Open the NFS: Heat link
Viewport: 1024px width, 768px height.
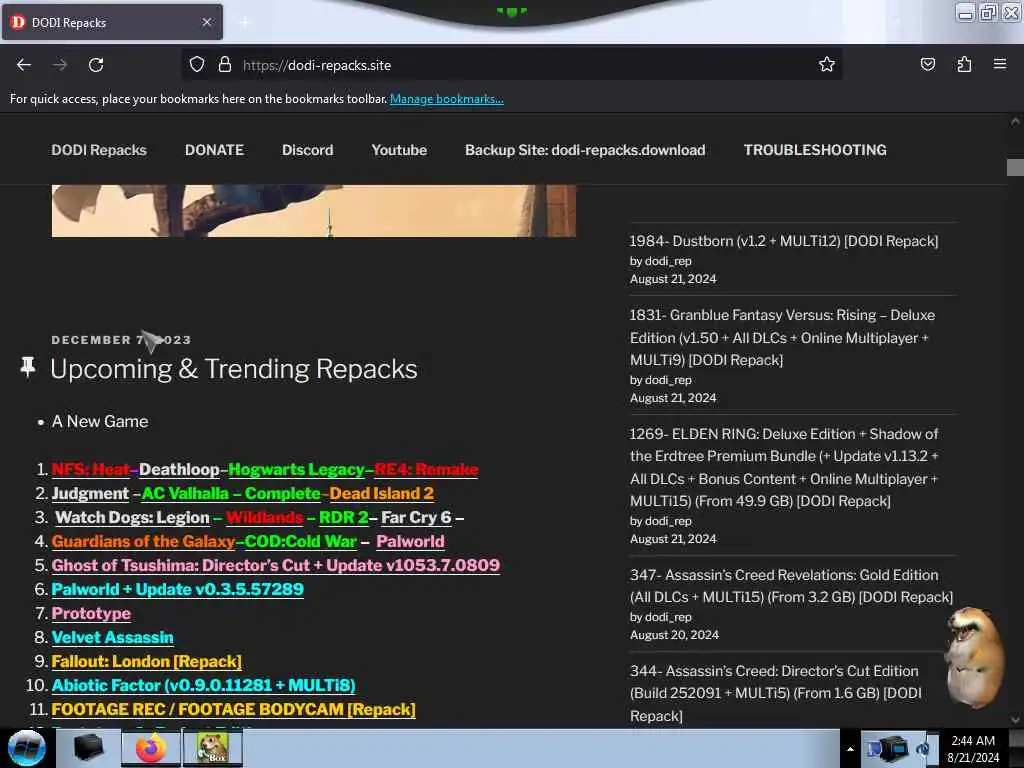(91, 470)
